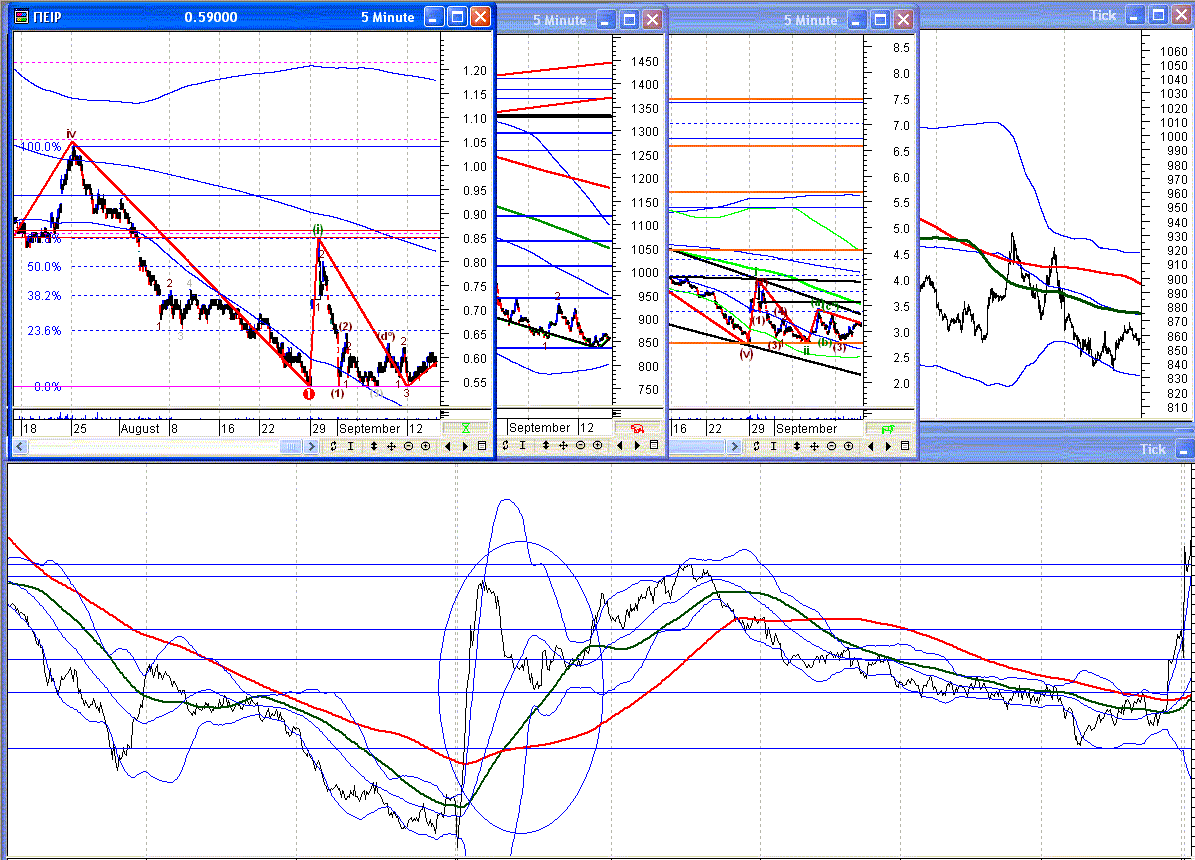Click vertical scale arrows in third 5 Minute chart
Viewport: 1195px width, 860px height.
click(796, 446)
